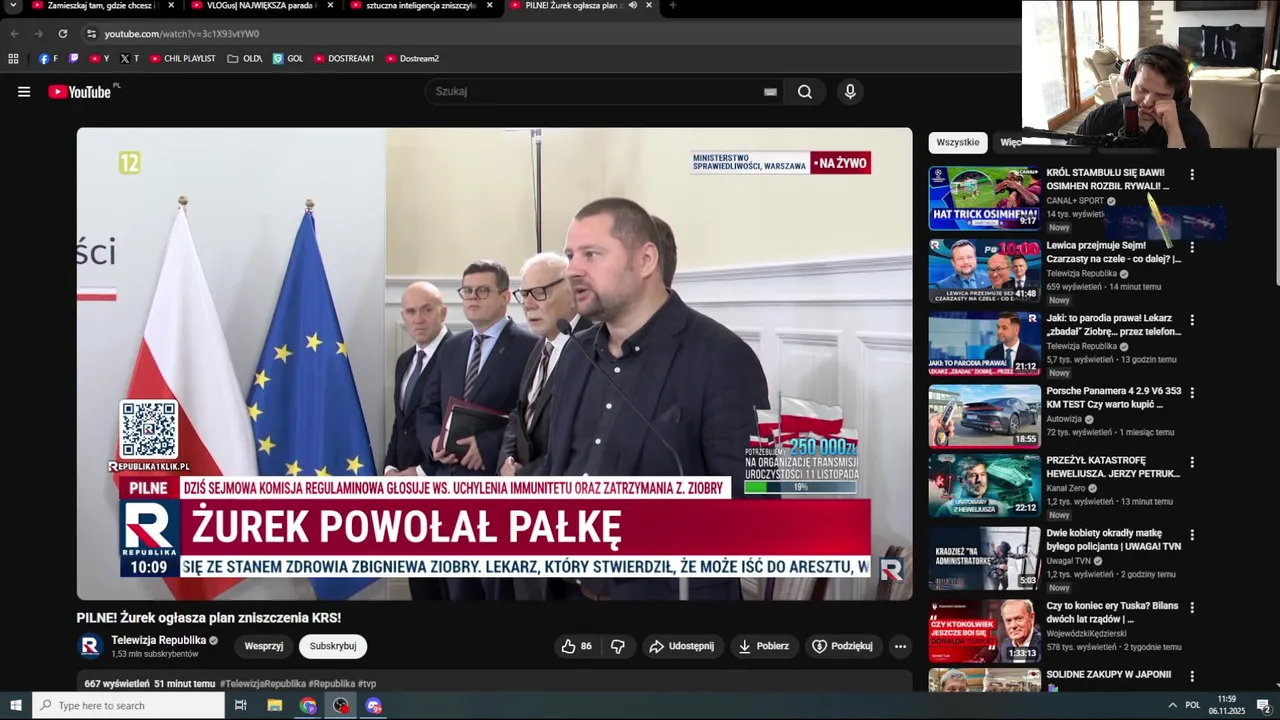Share the video via Udostępnij

click(682, 646)
